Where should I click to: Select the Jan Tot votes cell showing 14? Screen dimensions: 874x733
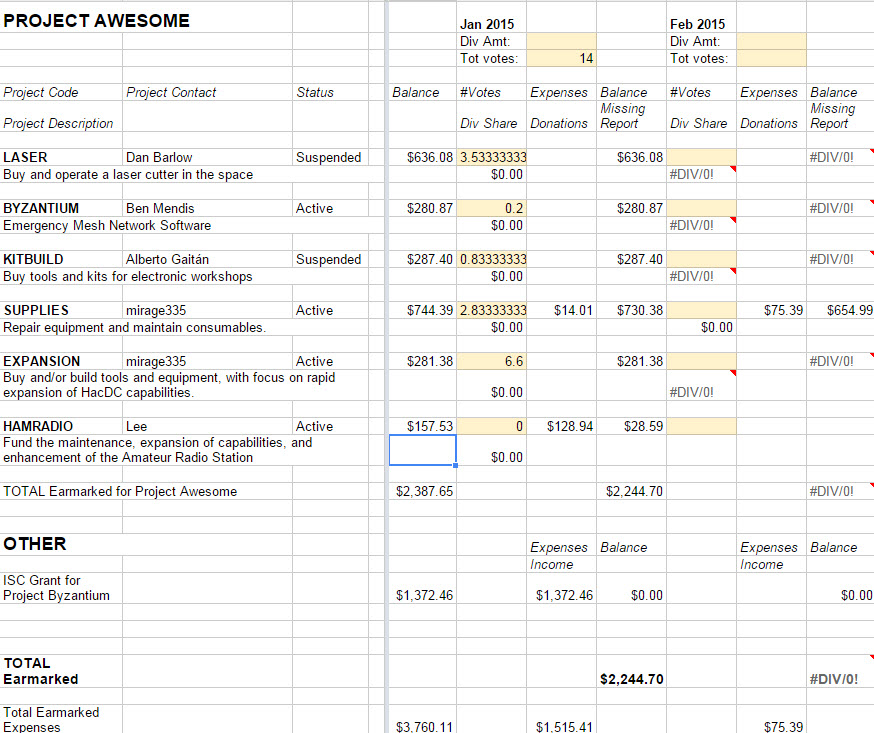coord(561,59)
